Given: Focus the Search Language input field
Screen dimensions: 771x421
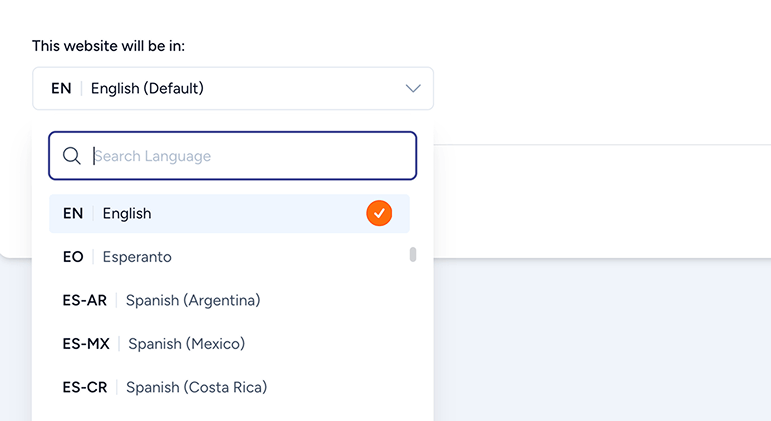Looking at the screenshot, I should (x=250, y=156).
